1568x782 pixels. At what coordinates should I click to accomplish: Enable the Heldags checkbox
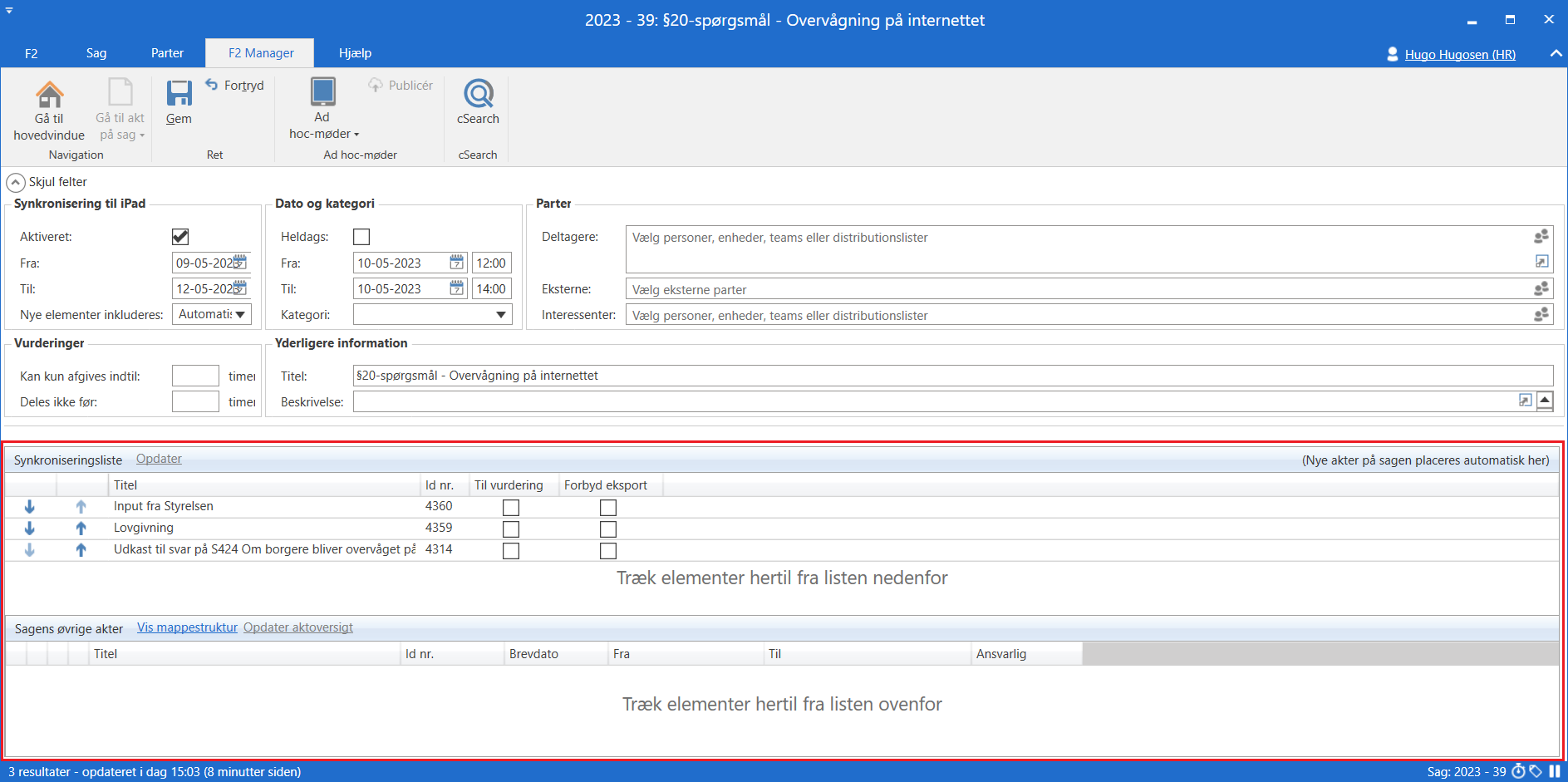click(x=361, y=237)
